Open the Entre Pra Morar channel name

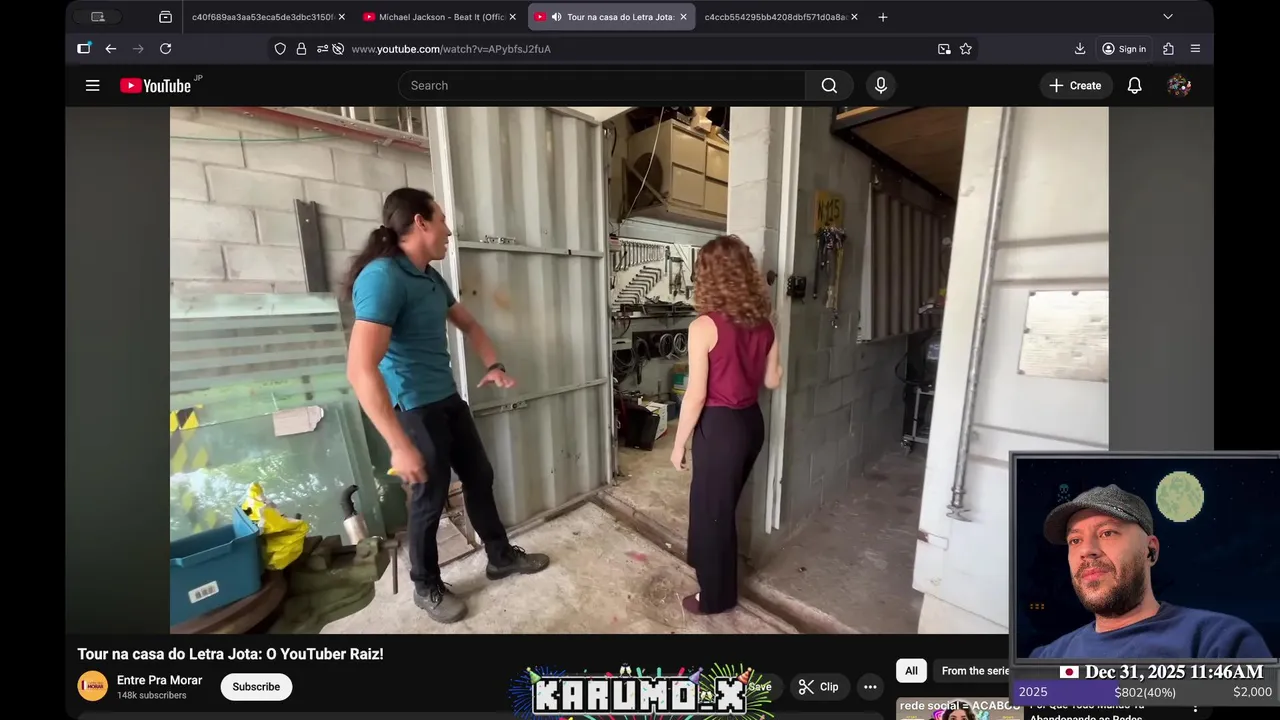pyautogui.click(x=159, y=680)
